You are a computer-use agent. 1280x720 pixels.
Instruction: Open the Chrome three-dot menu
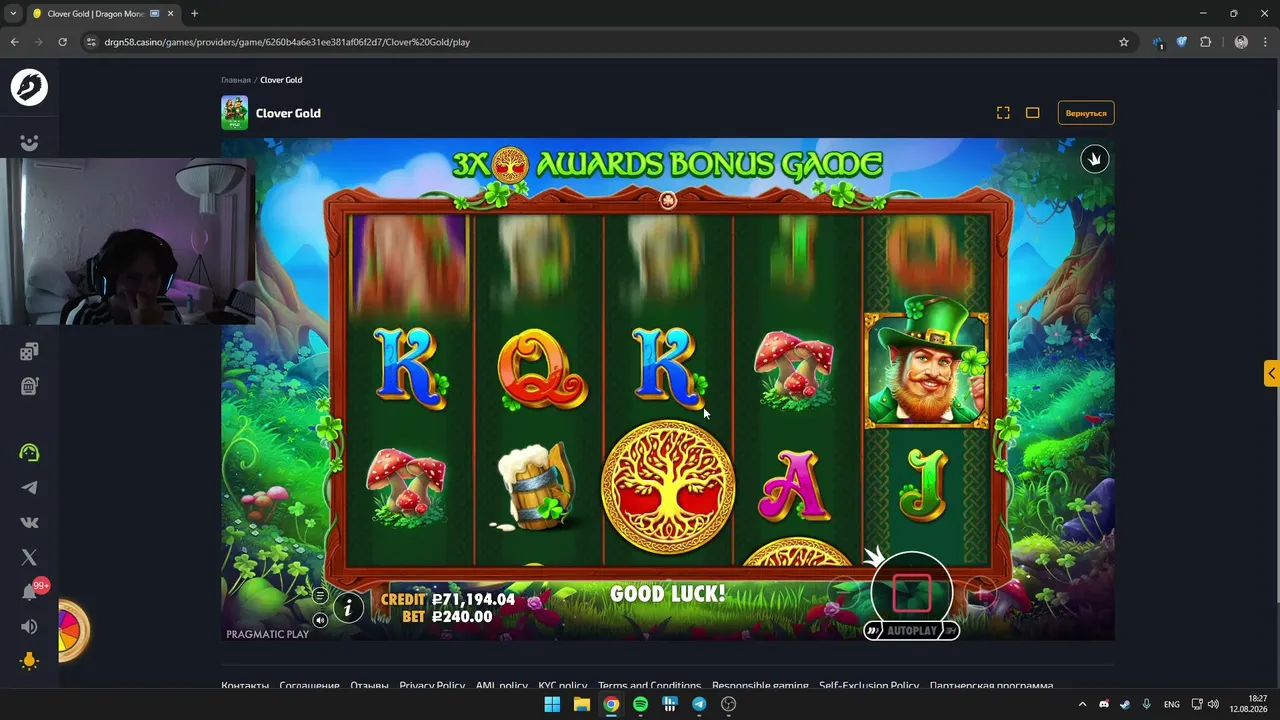click(x=1265, y=42)
